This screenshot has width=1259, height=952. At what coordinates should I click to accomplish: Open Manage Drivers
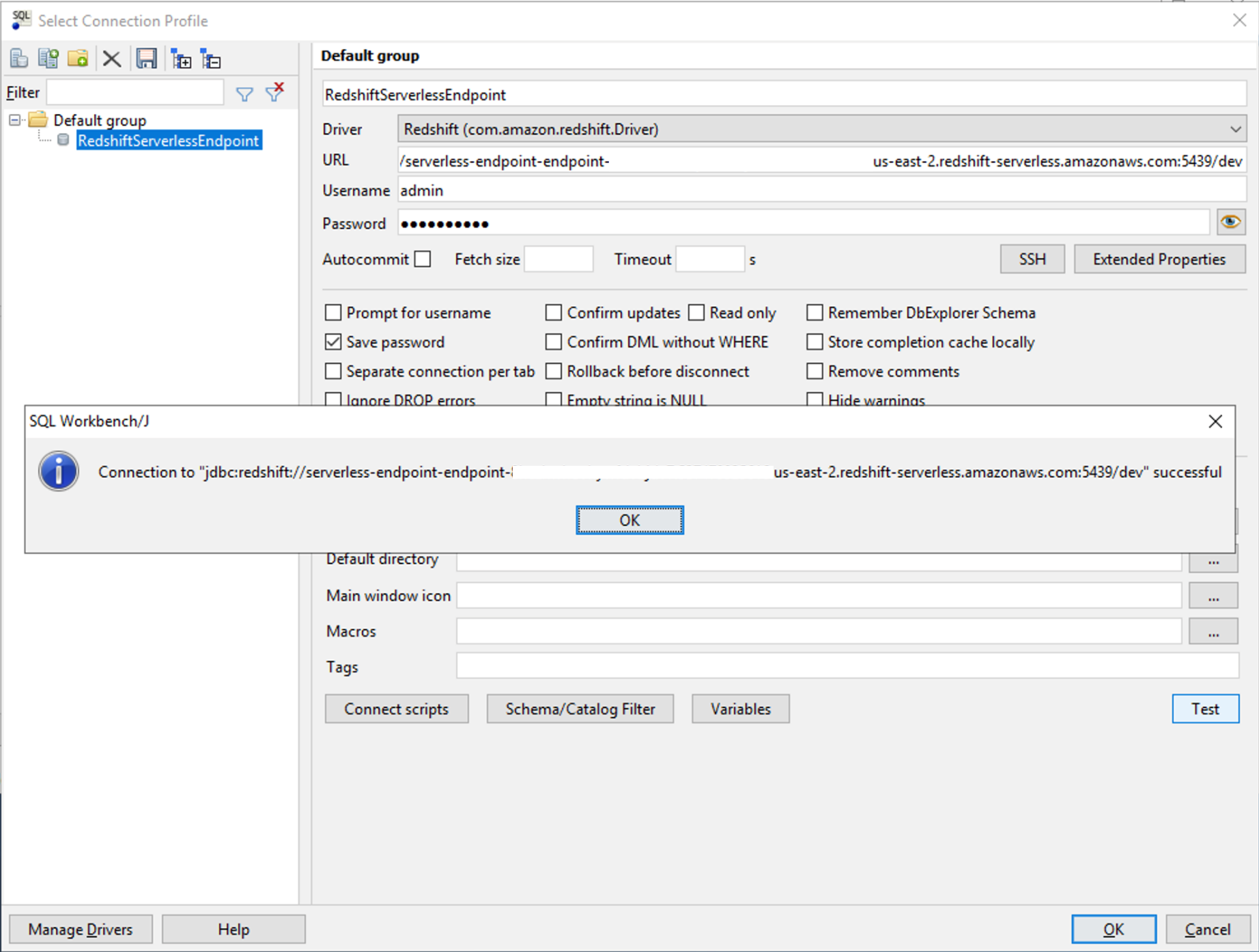81,929
